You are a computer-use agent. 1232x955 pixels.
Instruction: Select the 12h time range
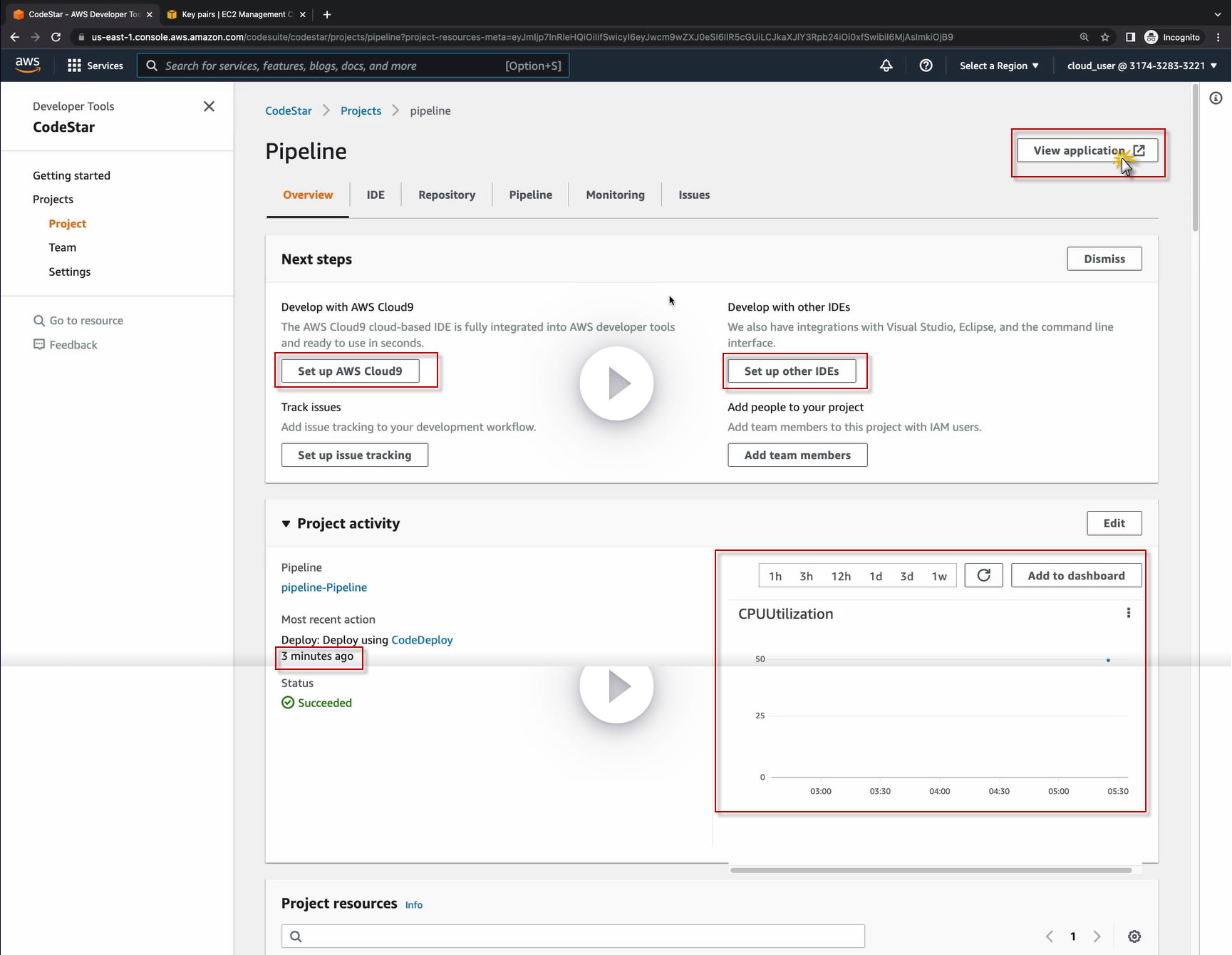point(841,576)
